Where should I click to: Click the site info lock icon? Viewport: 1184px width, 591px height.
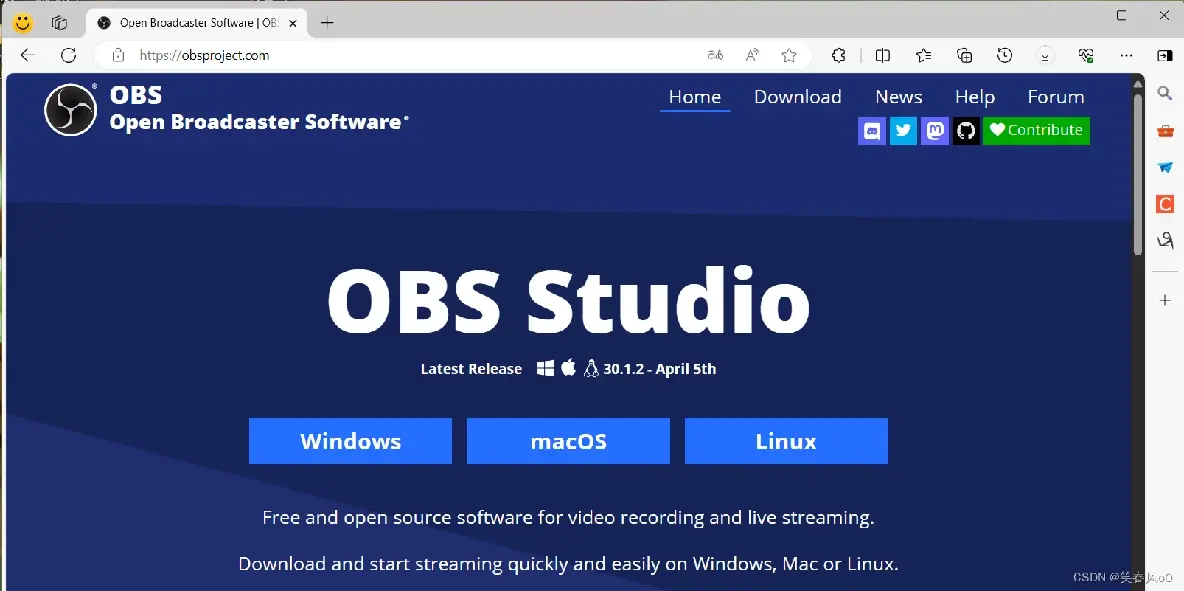click(117, 55)
